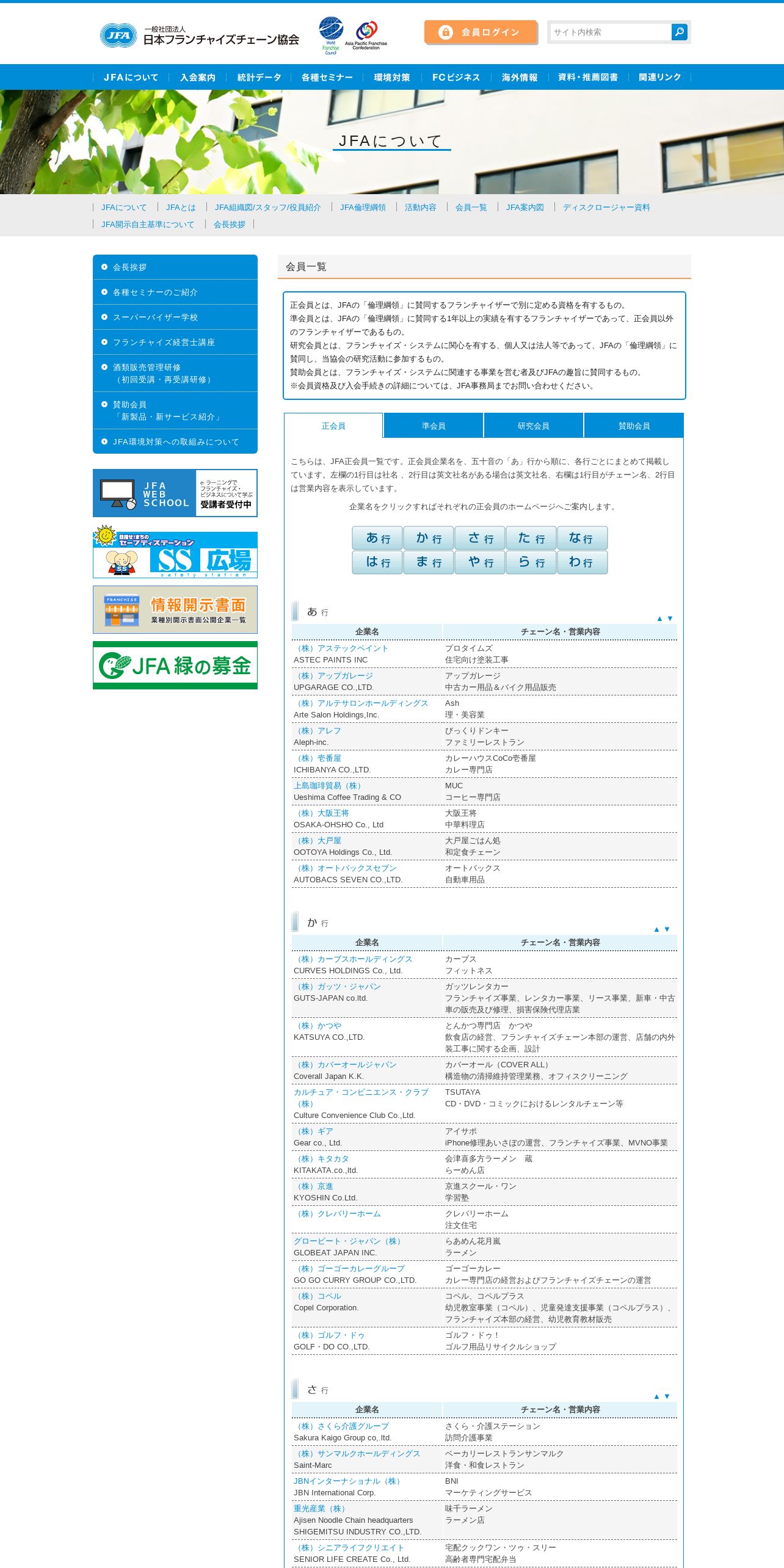Open (株)アステックペイント company link
Screen dimensions: 784x1568
[341, 648]
